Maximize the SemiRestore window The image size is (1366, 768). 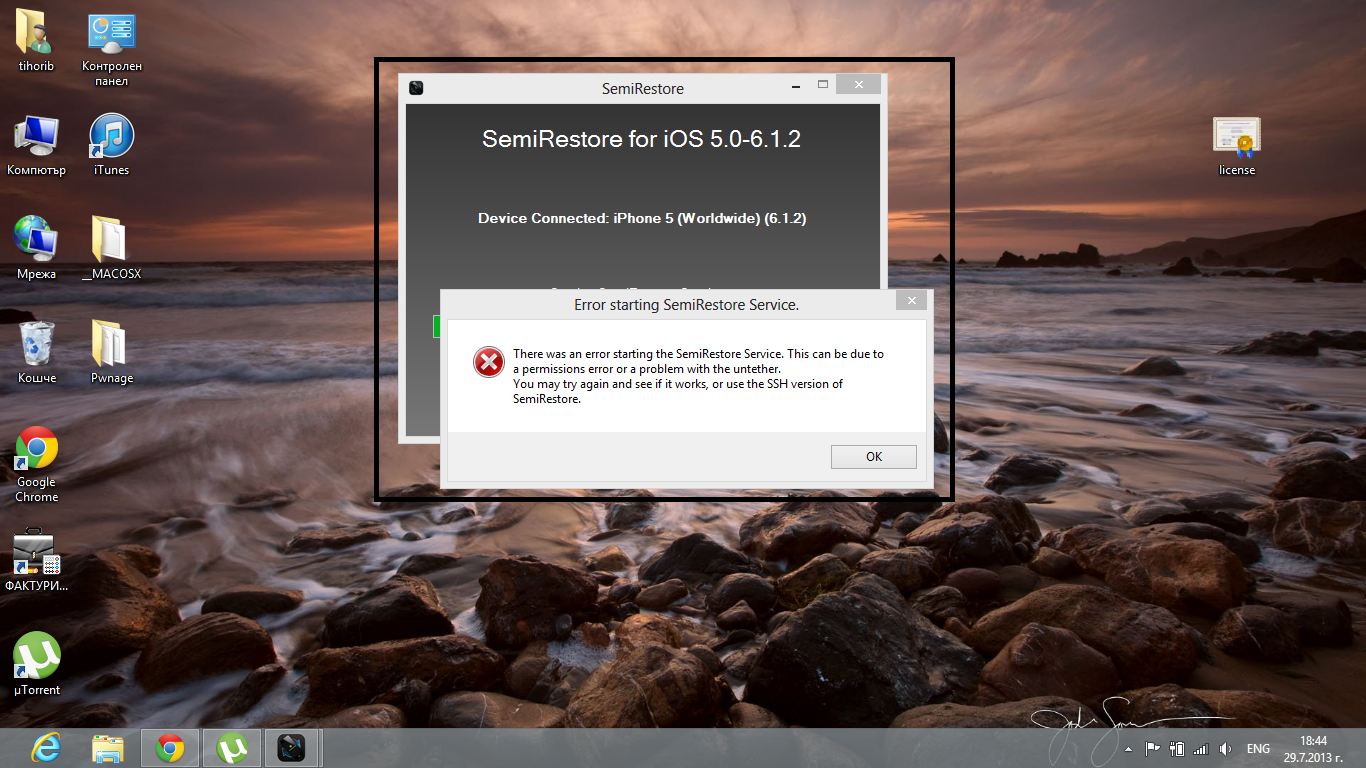[823, 85]
